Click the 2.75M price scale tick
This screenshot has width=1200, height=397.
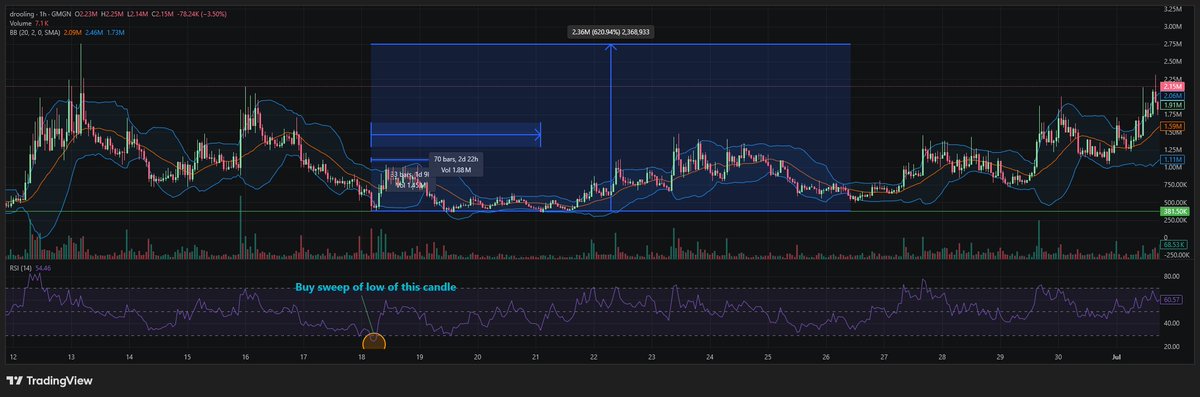click(x=1172, y=45)
